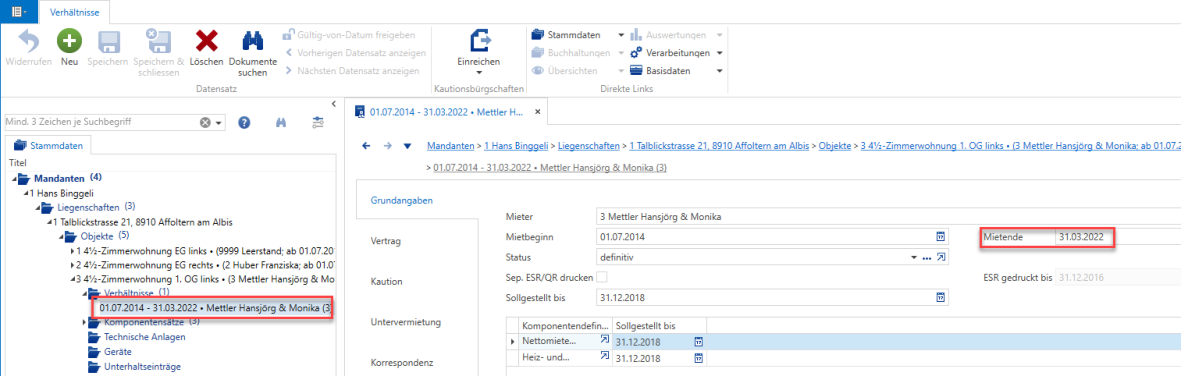The width and height of the screenshot is (1181, 376).
Task: Click Technische Anlagen folder icon
Action: point(94,337)
